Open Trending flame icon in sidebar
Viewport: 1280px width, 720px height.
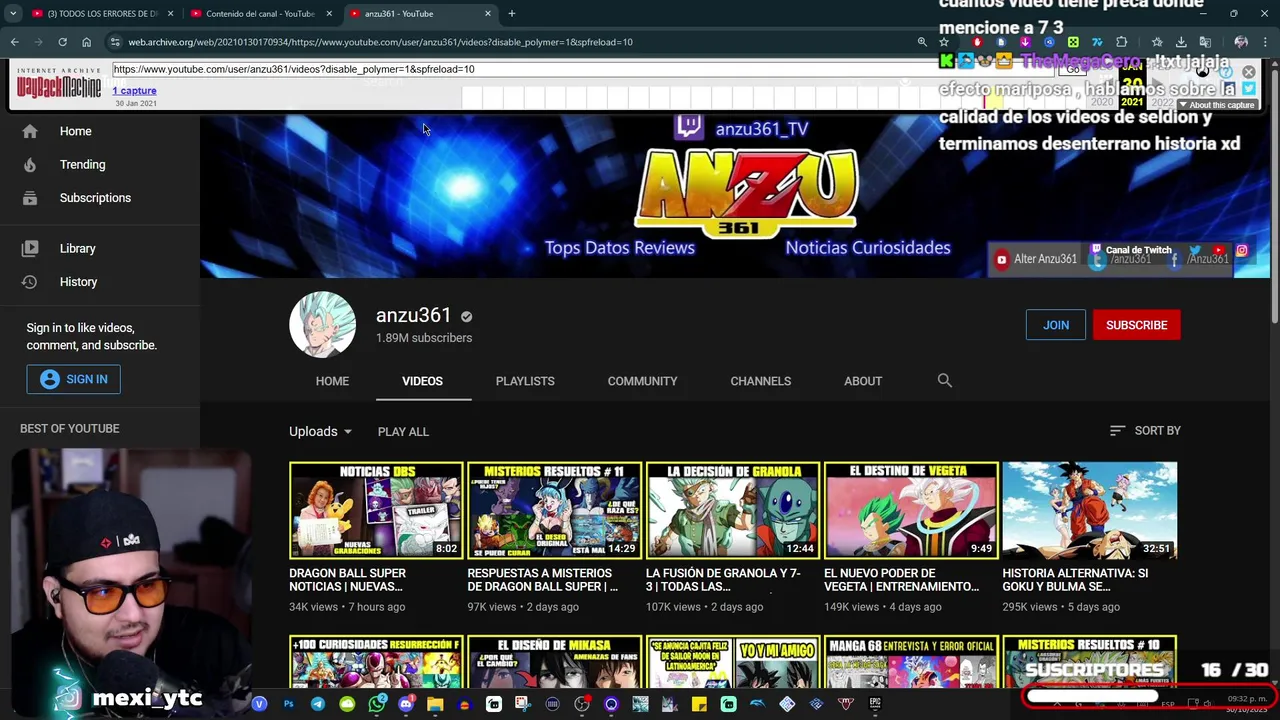(30, 164)
